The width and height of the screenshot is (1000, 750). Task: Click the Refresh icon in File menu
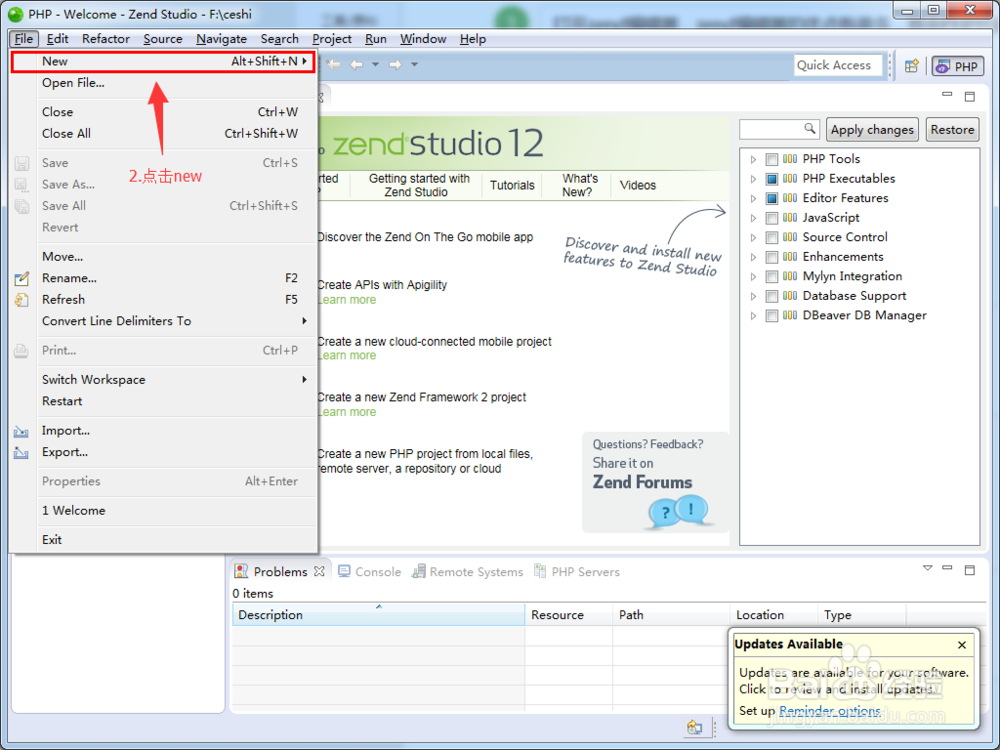click(x=22, y=300)
